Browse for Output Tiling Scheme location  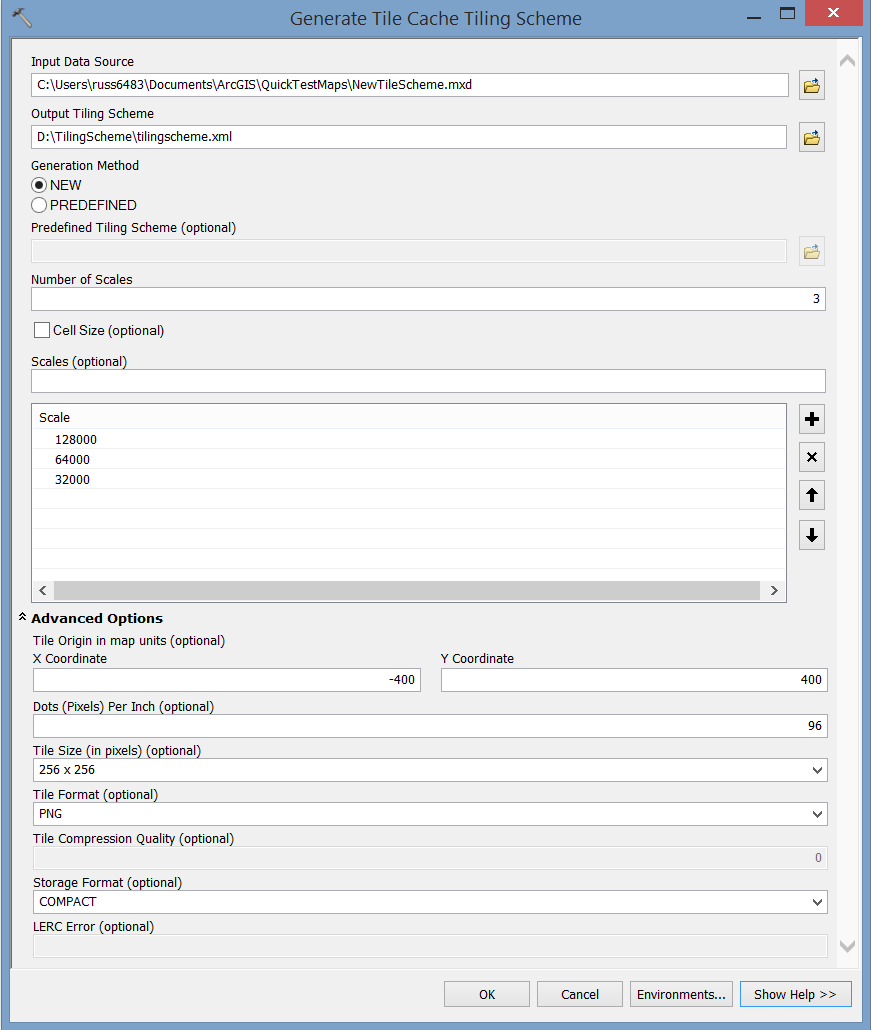click(812, 138)
